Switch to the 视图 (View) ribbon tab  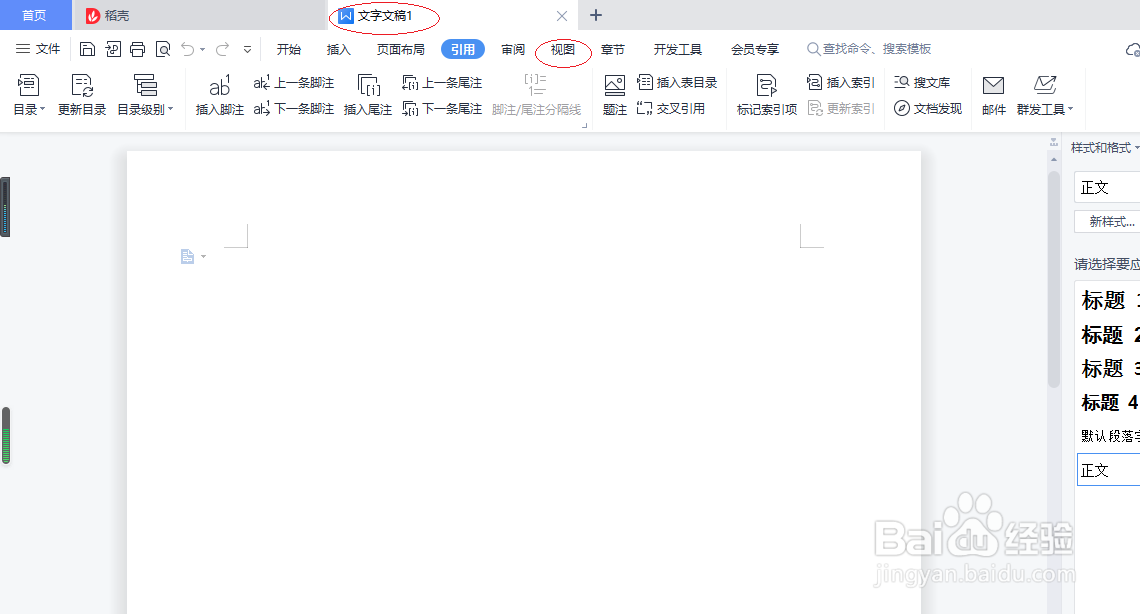click(x=563, y=48)
